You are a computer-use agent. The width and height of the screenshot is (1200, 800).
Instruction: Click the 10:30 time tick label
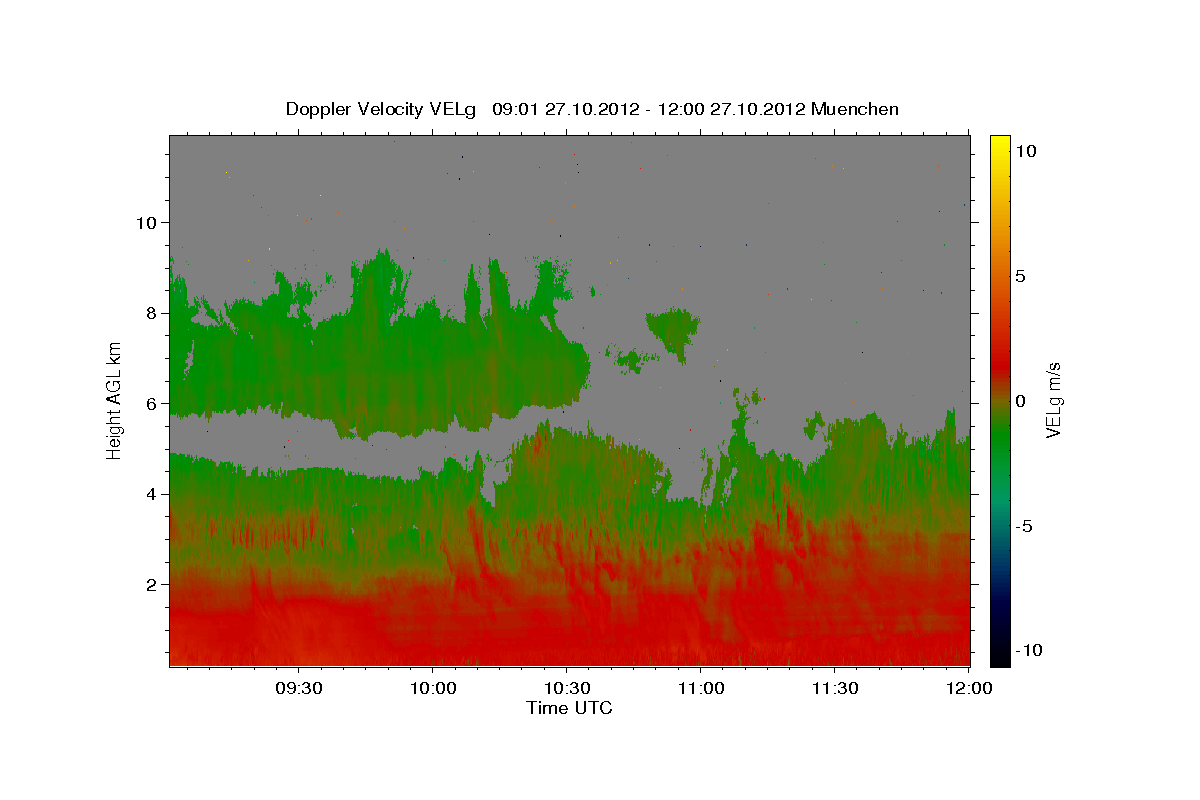coord(566,688)
